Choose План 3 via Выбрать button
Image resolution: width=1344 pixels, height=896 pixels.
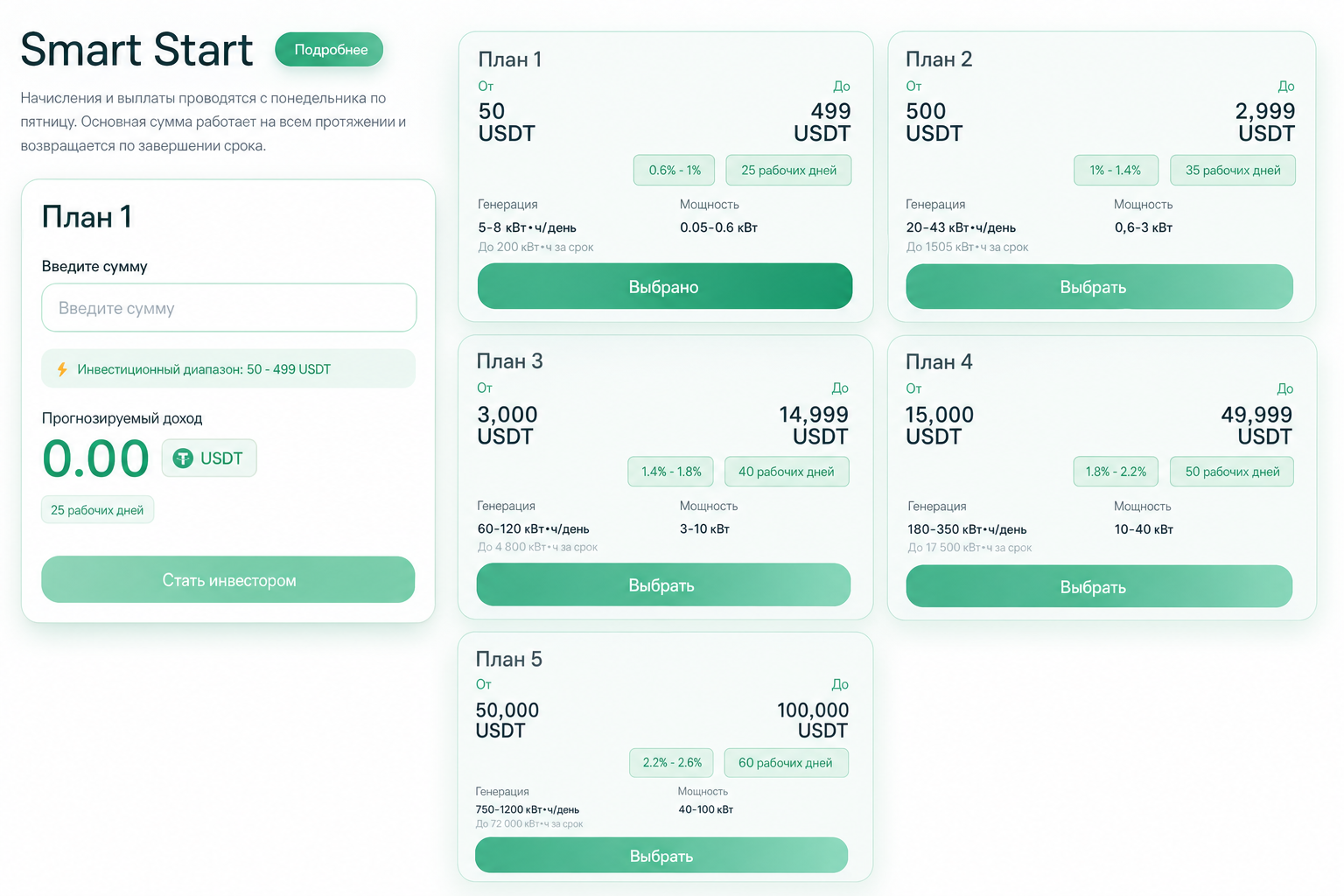(x=663, y=585)
